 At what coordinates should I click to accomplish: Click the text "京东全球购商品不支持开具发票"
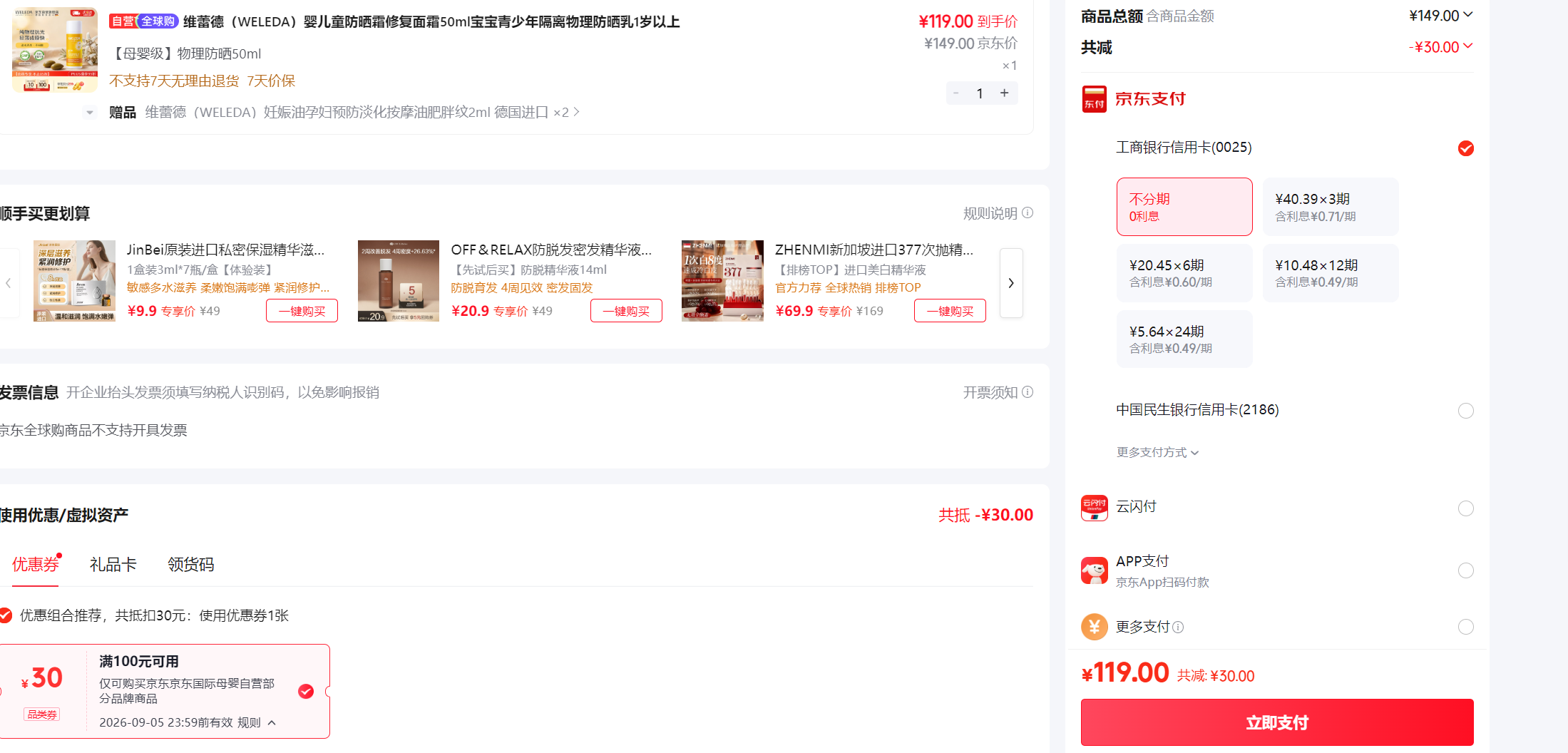[x=93, y=430]
